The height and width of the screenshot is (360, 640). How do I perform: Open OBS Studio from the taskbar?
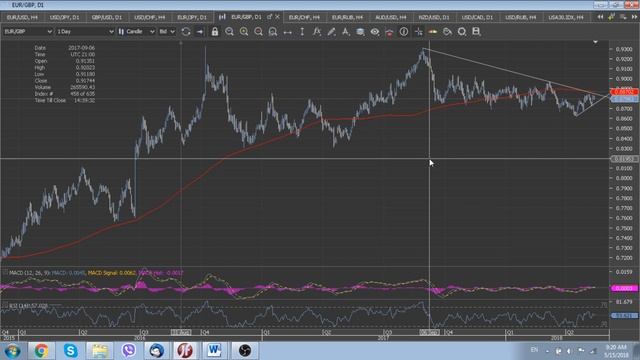tap(244, 351)
